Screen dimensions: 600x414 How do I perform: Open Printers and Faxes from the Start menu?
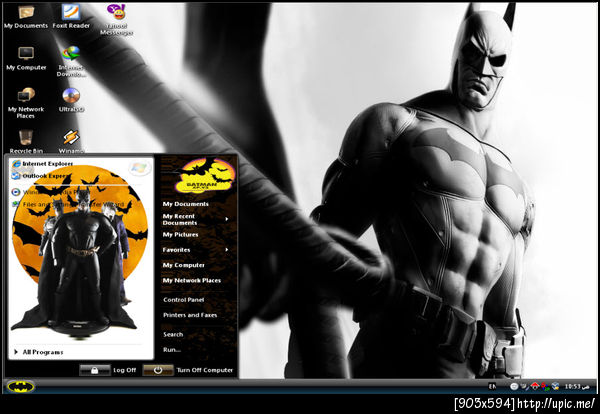(x=190, y=315)
